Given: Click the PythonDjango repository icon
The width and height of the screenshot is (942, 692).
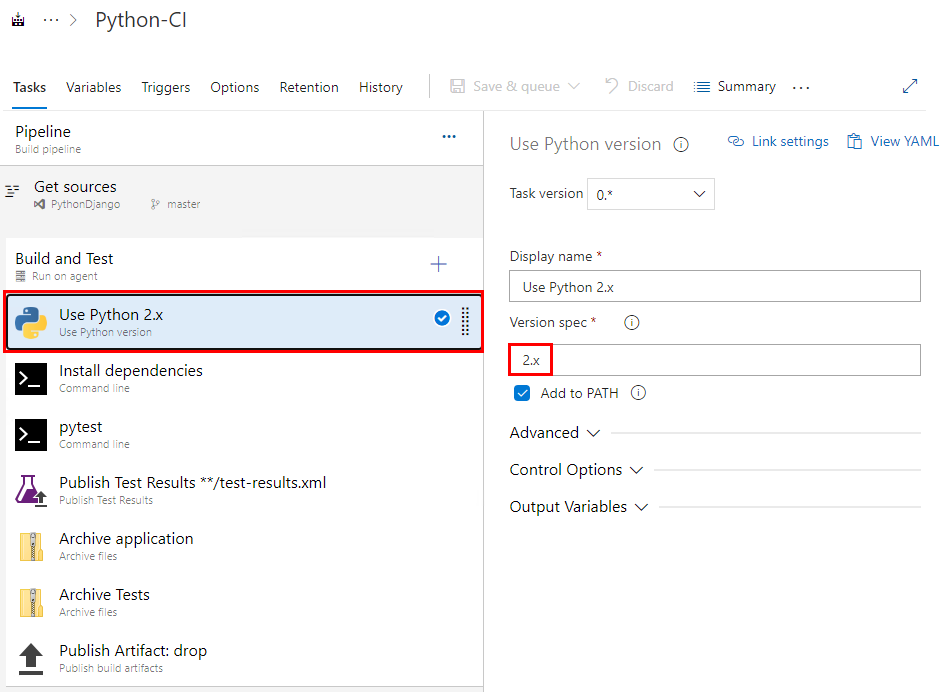Looking at the screenshot, I should (40, 204).
